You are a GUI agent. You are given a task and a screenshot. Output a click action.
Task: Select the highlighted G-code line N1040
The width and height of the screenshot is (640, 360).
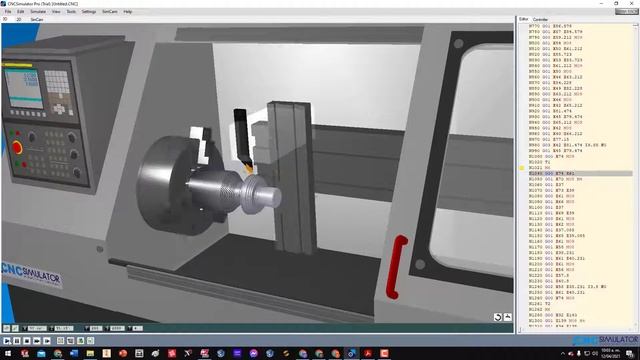(580, 173)
